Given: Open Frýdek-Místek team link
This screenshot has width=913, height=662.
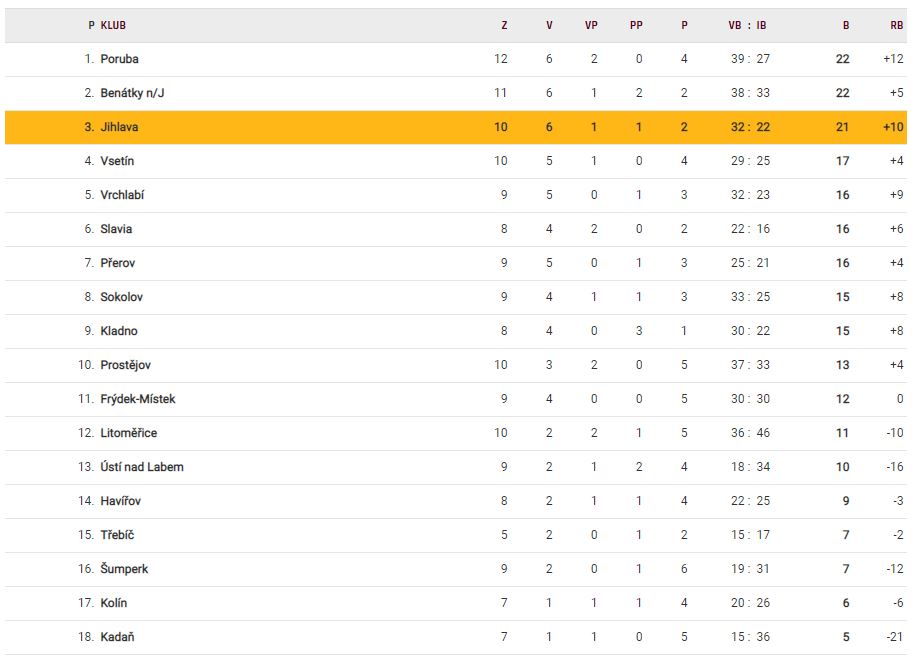Looking at the screenshot, I should coord(137,399).
